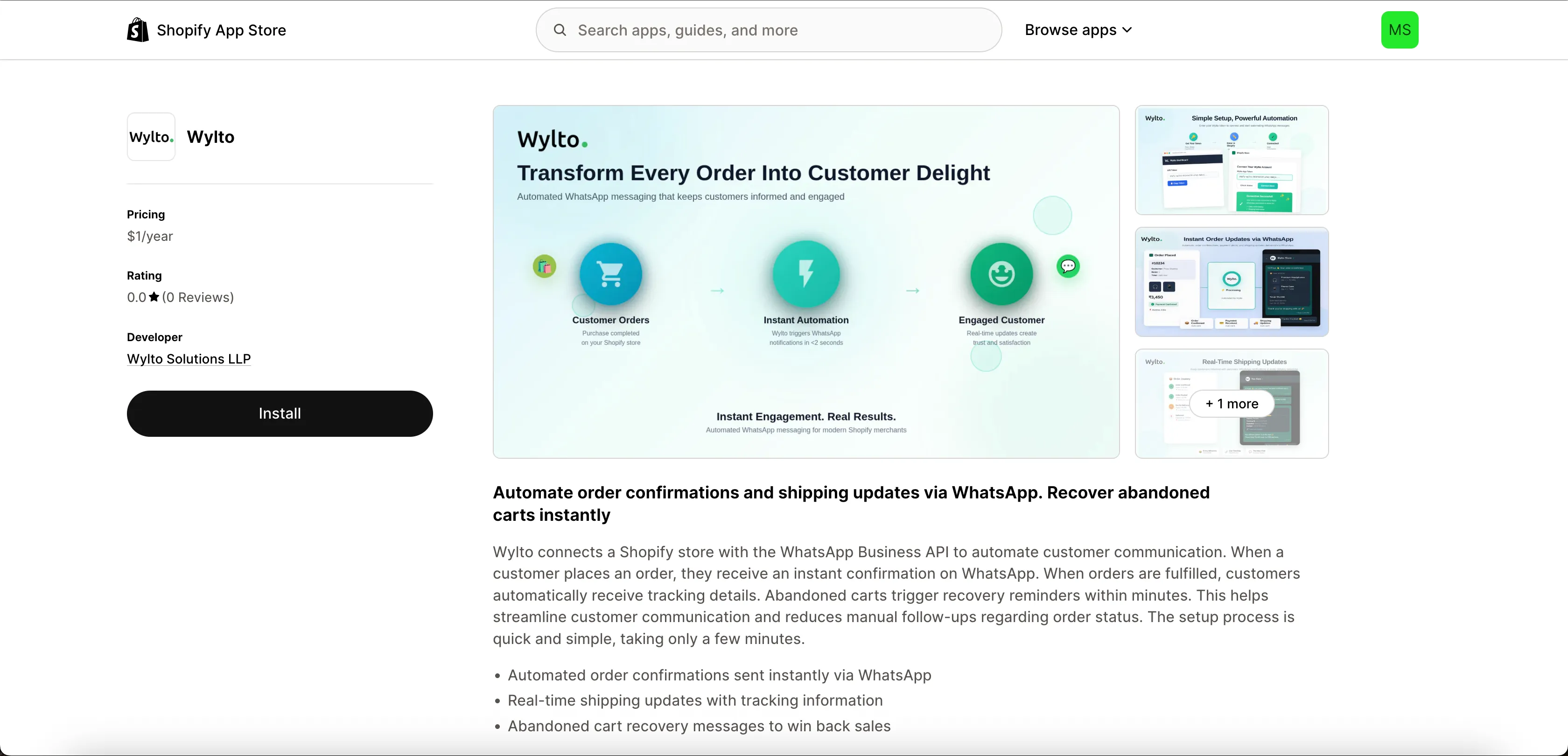The width and height of the screenshot is (1568, 756).
Task: Select the $1/year pricing text
Action: point(150,236)
